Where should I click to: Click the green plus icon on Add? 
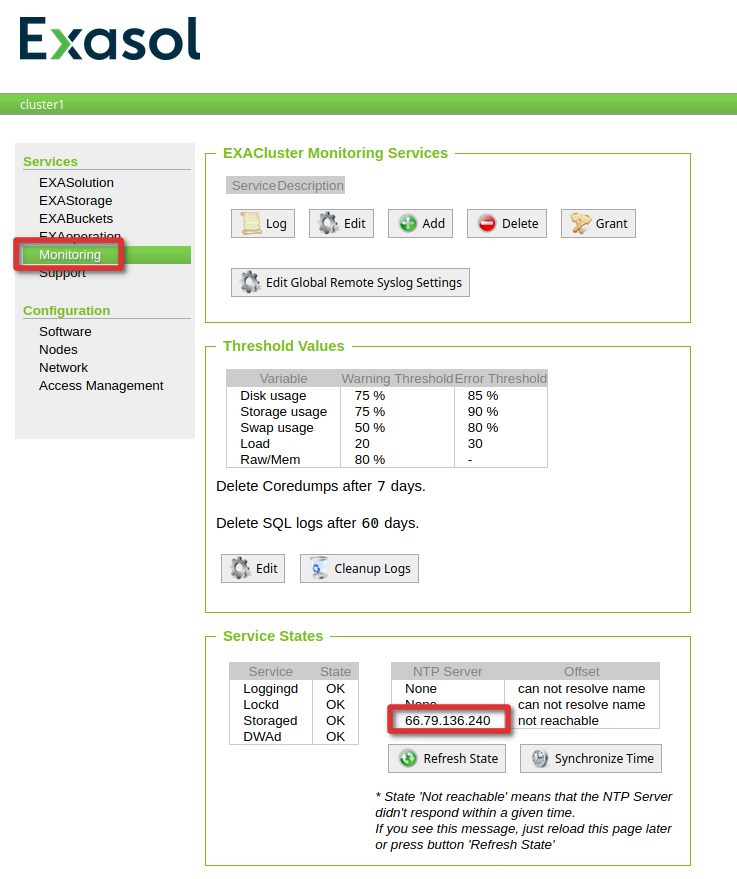407,223
